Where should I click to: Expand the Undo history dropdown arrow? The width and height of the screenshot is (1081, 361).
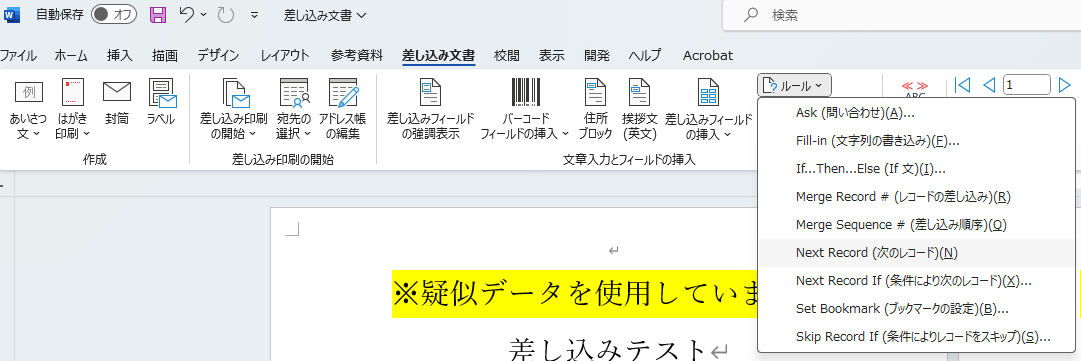(x=203, y=14)
